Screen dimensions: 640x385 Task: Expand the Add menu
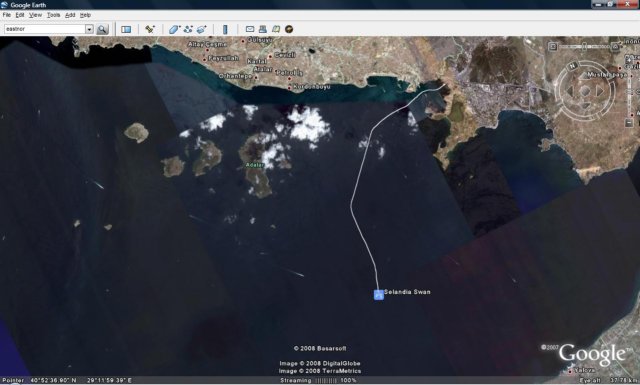click(x=70, y=15)
